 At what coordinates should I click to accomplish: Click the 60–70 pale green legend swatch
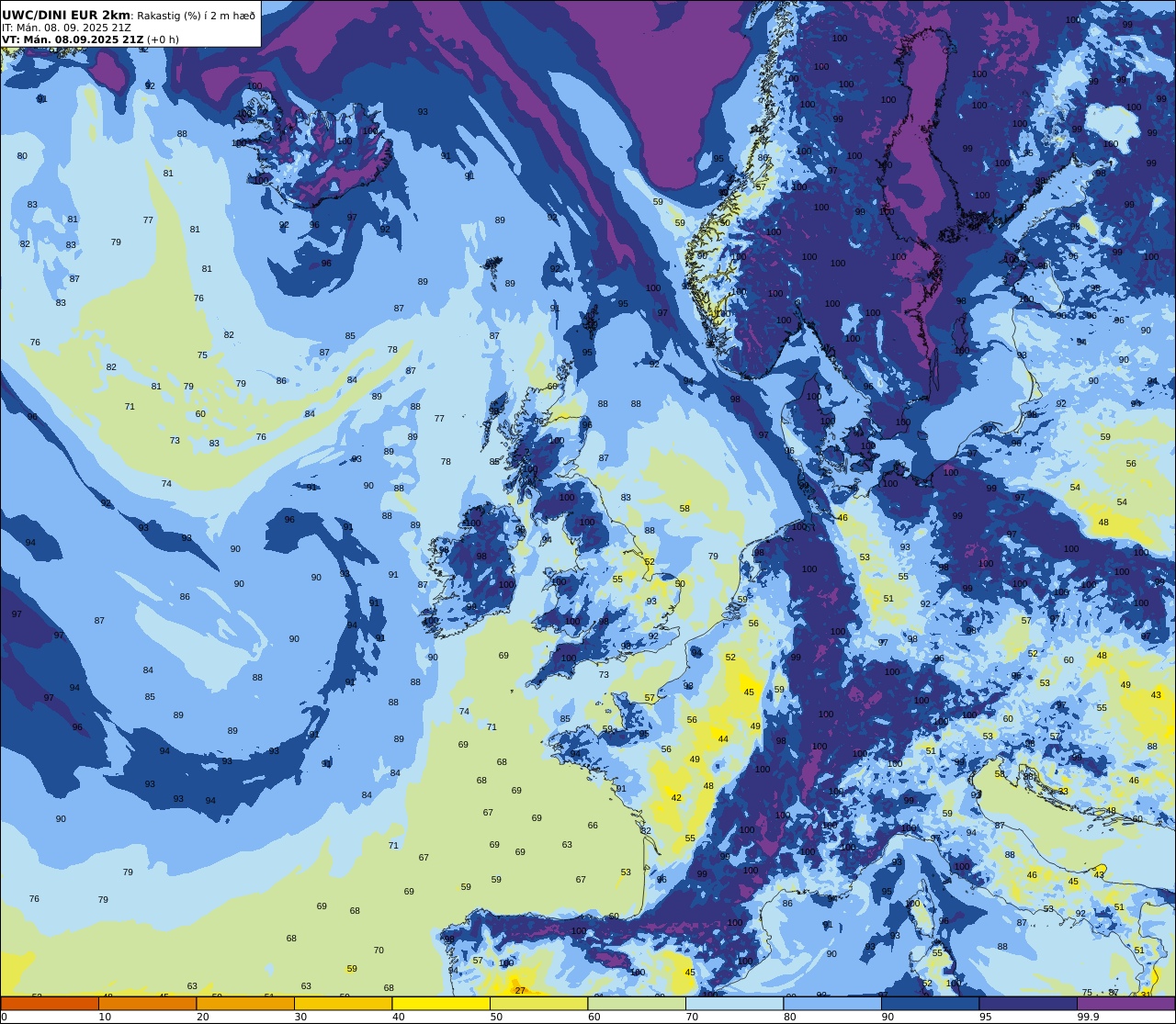(637, 1003)
